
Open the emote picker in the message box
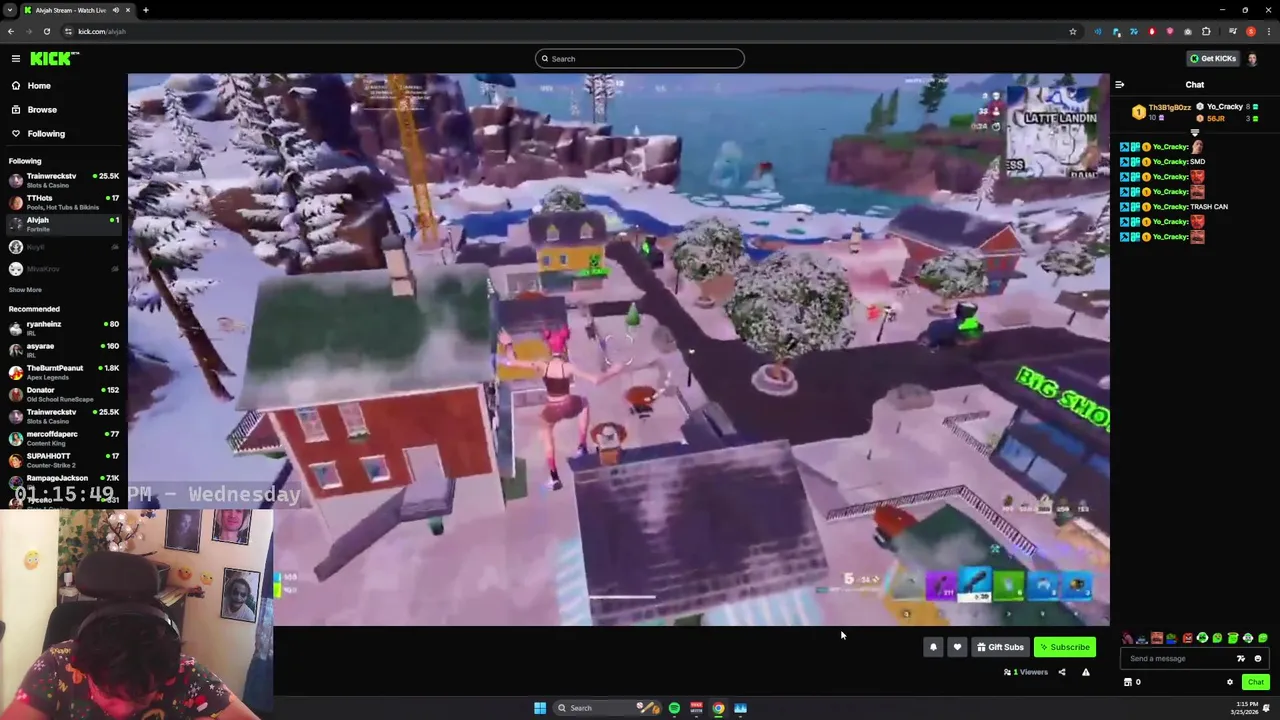[1258, 659]
